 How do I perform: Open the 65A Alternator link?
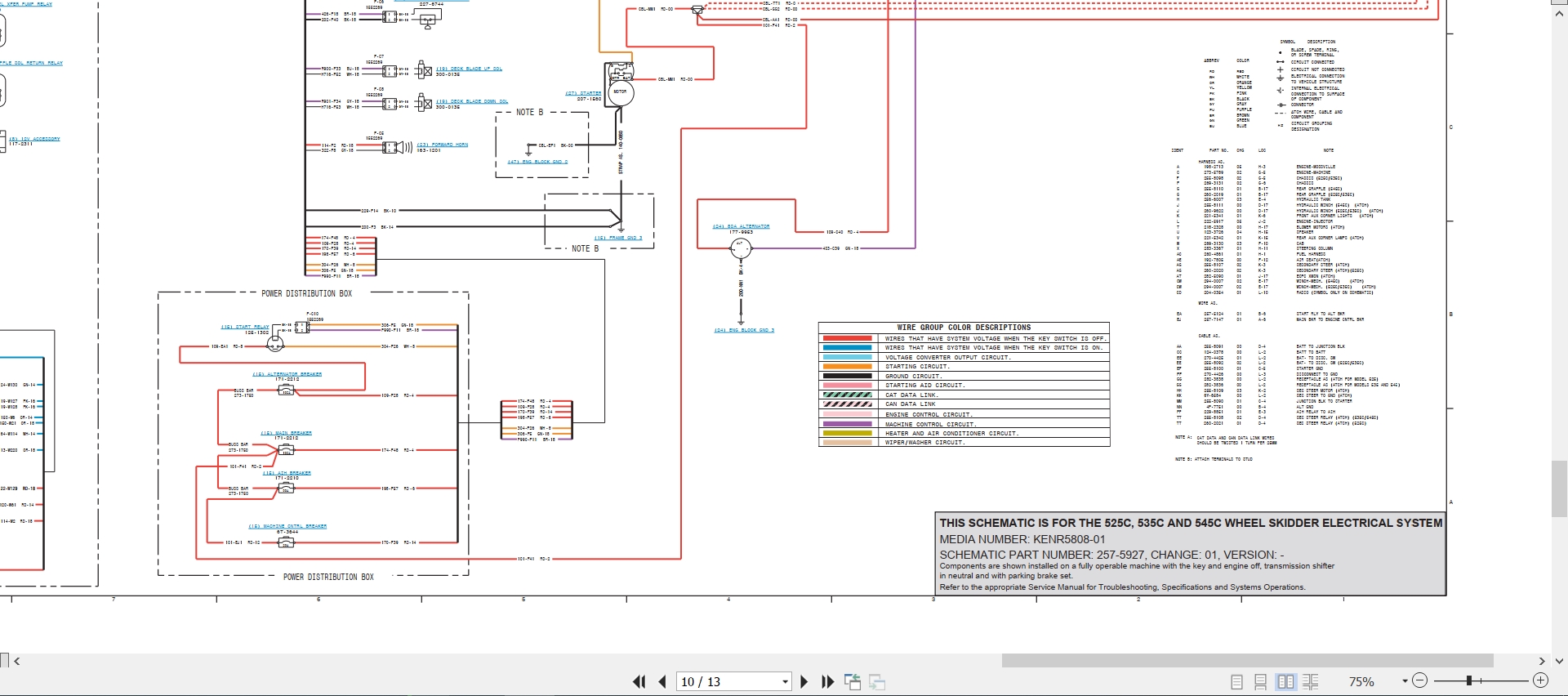741,226
